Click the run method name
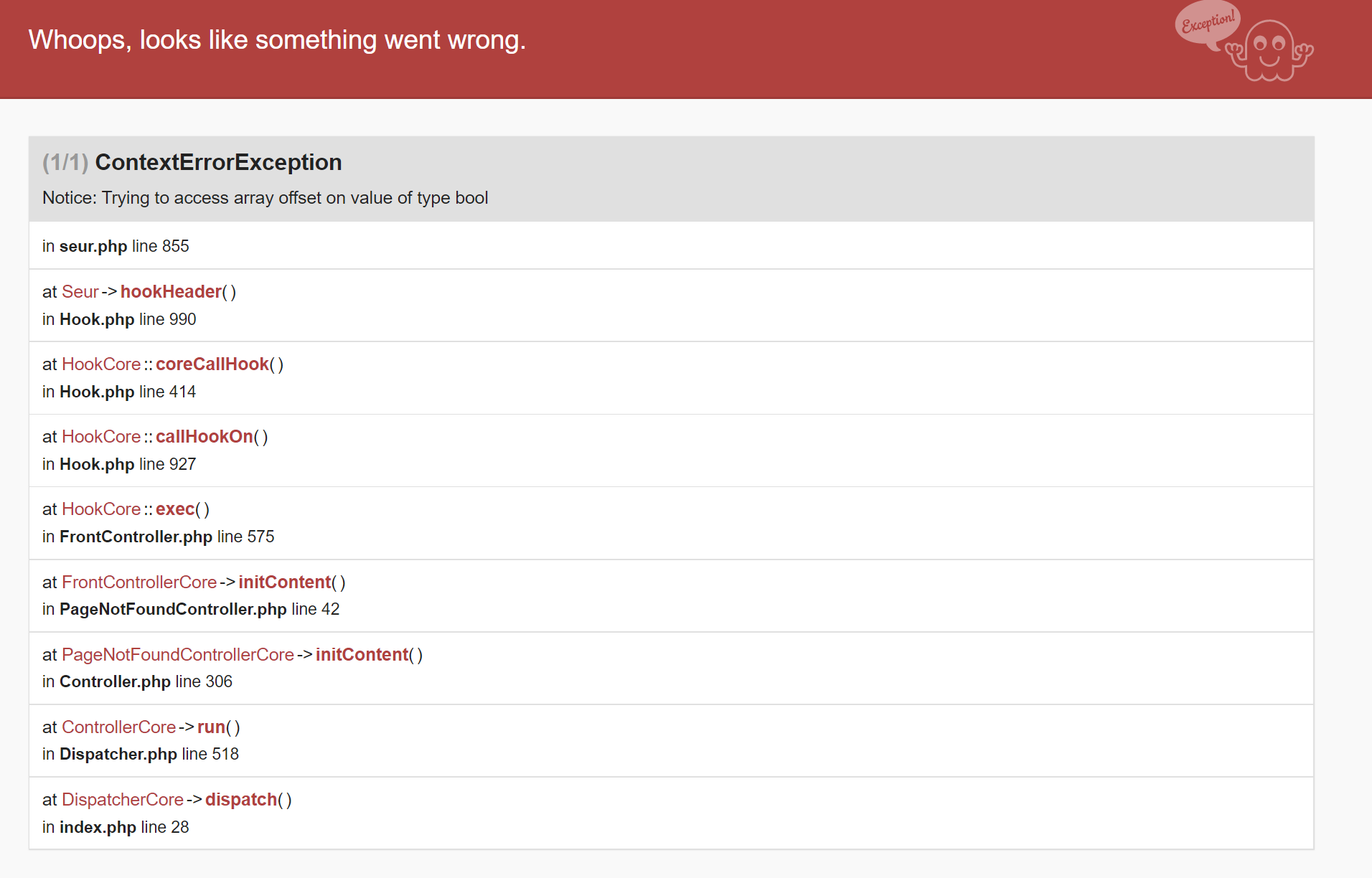This screenshot has width=1372, height=878. coord(211,727)
